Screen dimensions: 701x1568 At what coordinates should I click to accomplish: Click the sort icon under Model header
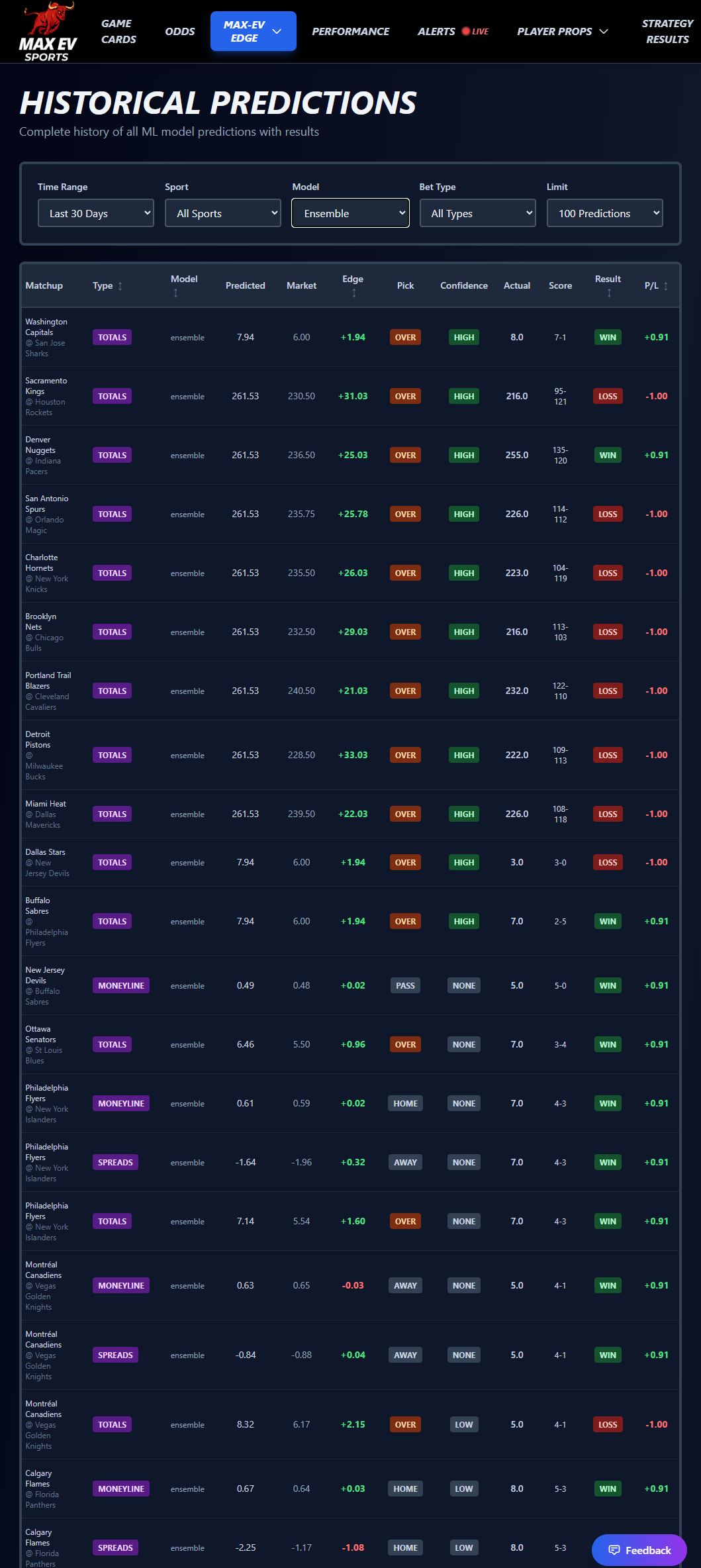175,293
